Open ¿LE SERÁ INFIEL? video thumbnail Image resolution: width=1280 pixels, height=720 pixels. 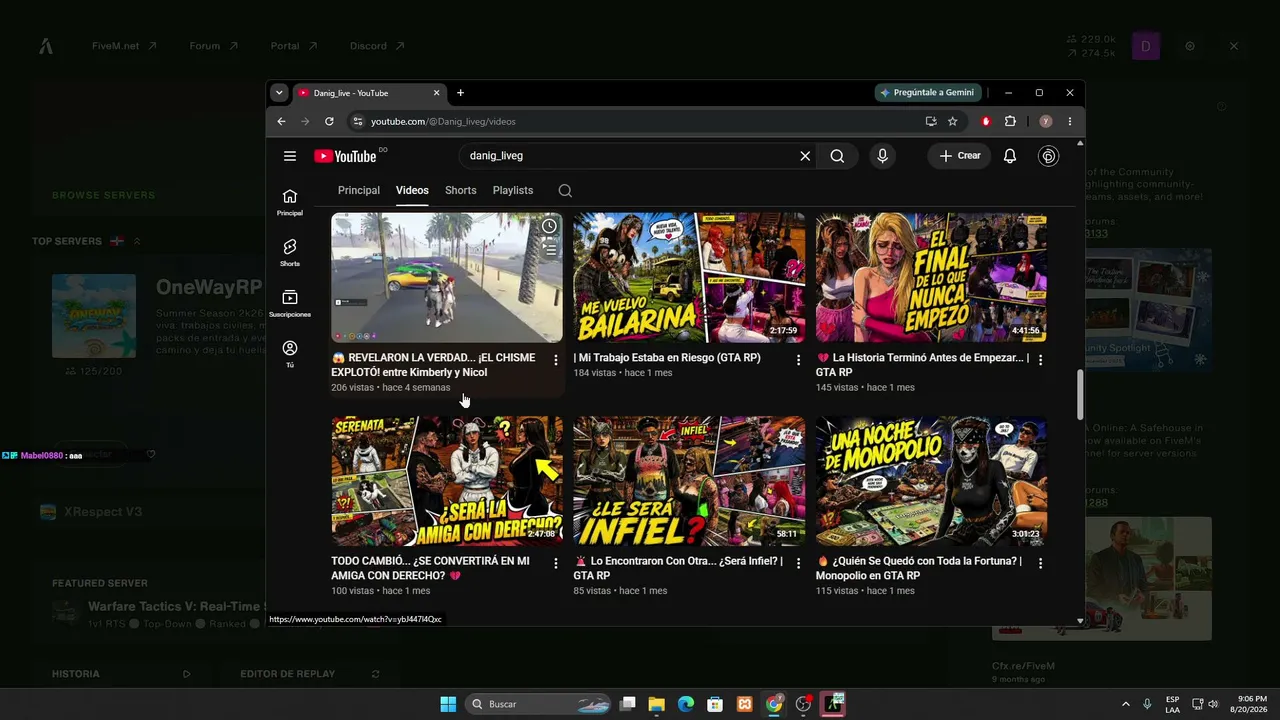pyautogui.click(x=689, y=481)
